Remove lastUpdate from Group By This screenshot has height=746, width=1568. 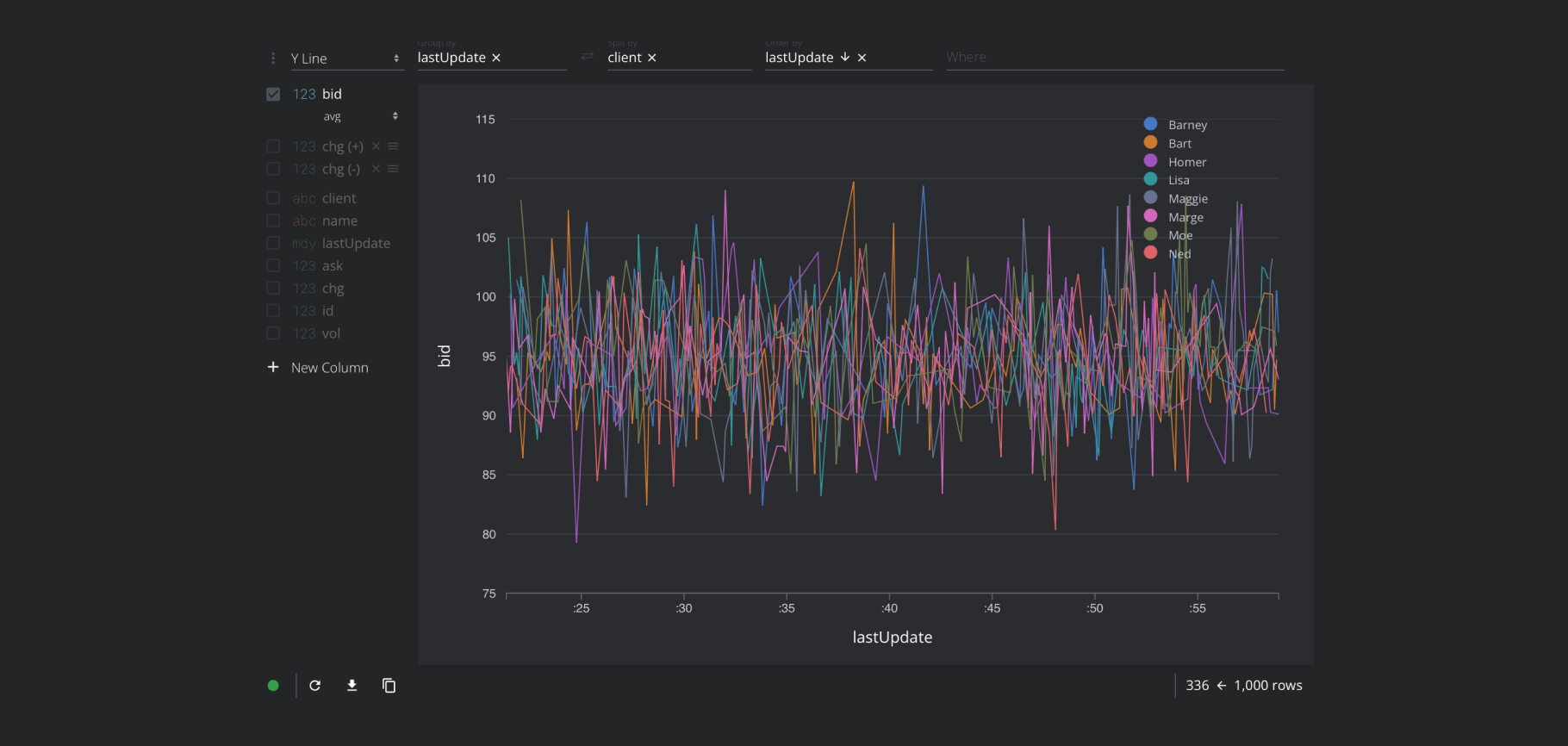(x=496, y=58)
